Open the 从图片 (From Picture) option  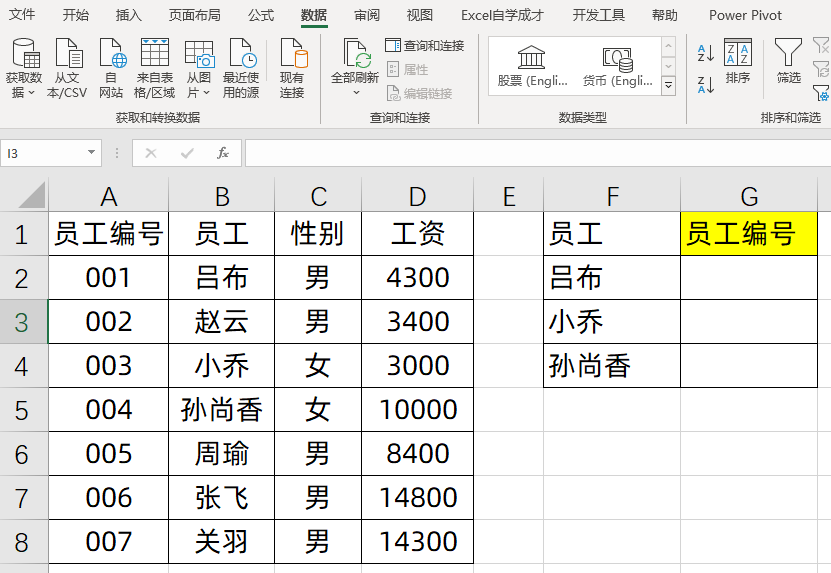[x=199, y=68]
